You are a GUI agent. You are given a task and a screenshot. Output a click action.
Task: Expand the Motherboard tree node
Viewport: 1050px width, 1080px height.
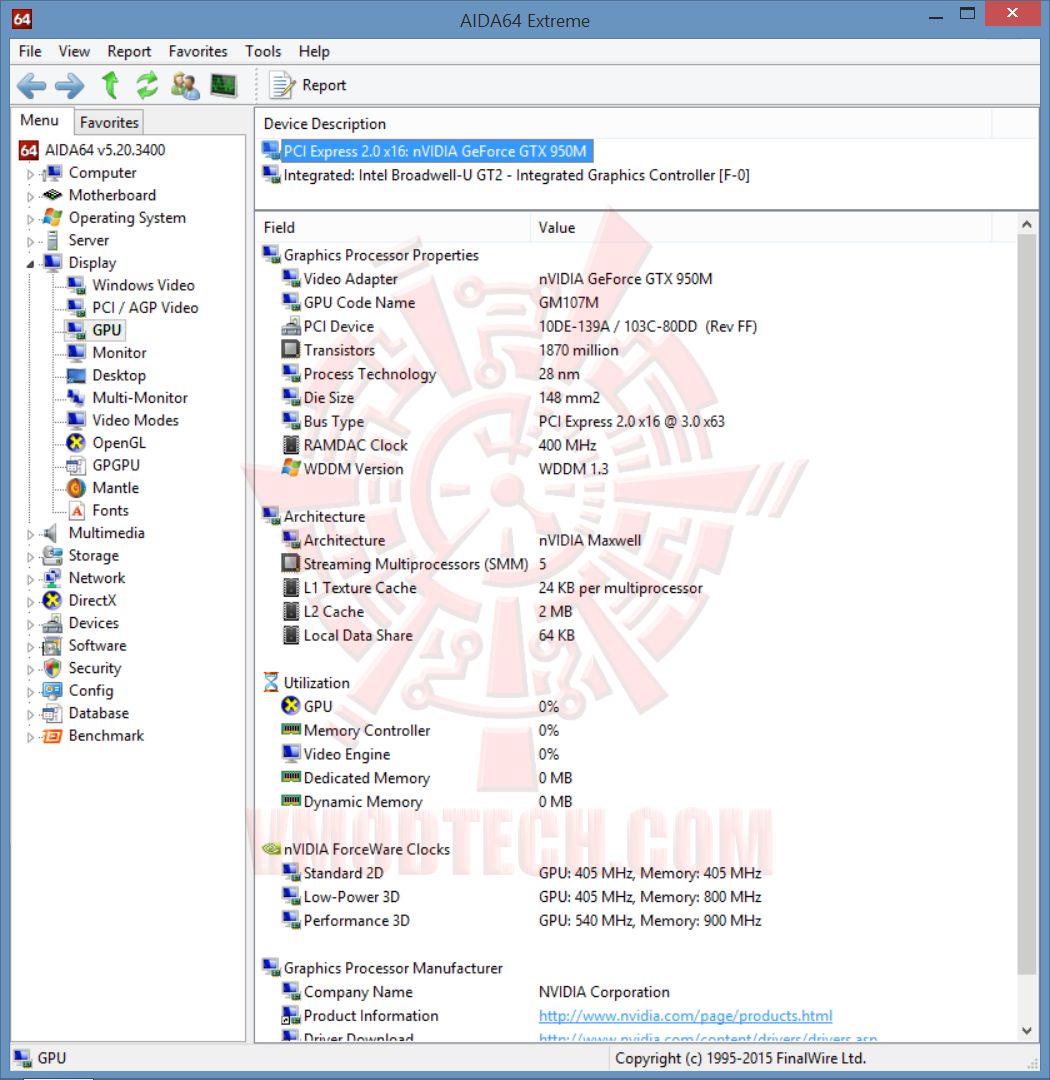coord(30,196)
